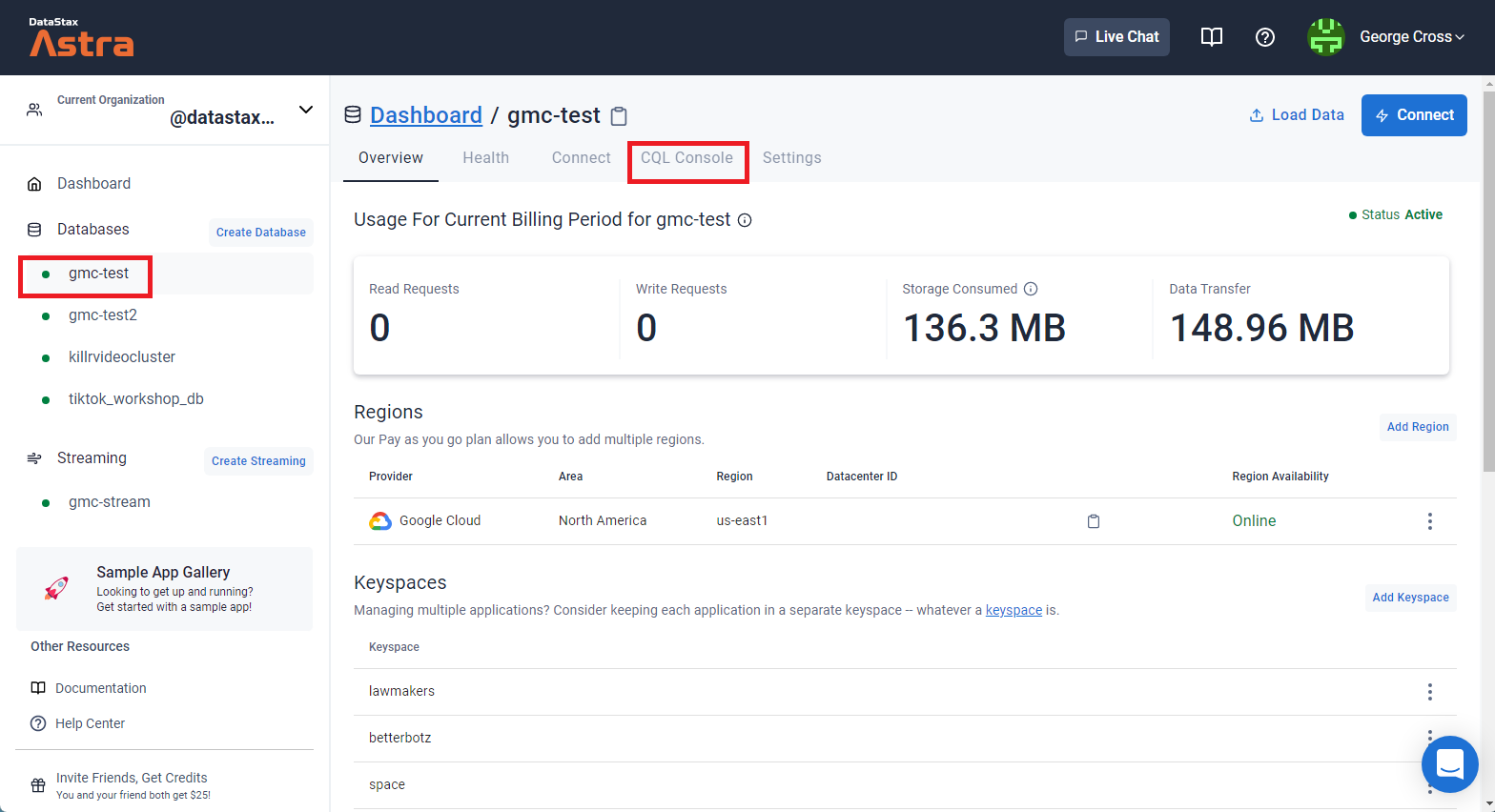Open the CQL Console tab
The width and height of the screenshot is (1495, 812).
[686, 158]
